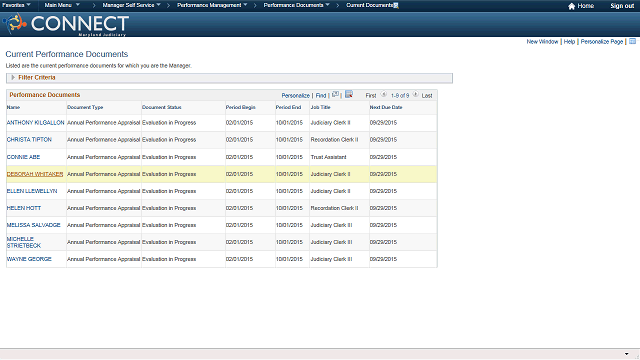This screenshot has width=640, height=360.
Task: Sort by the Next Due Date column header
Action: point(386,107)
